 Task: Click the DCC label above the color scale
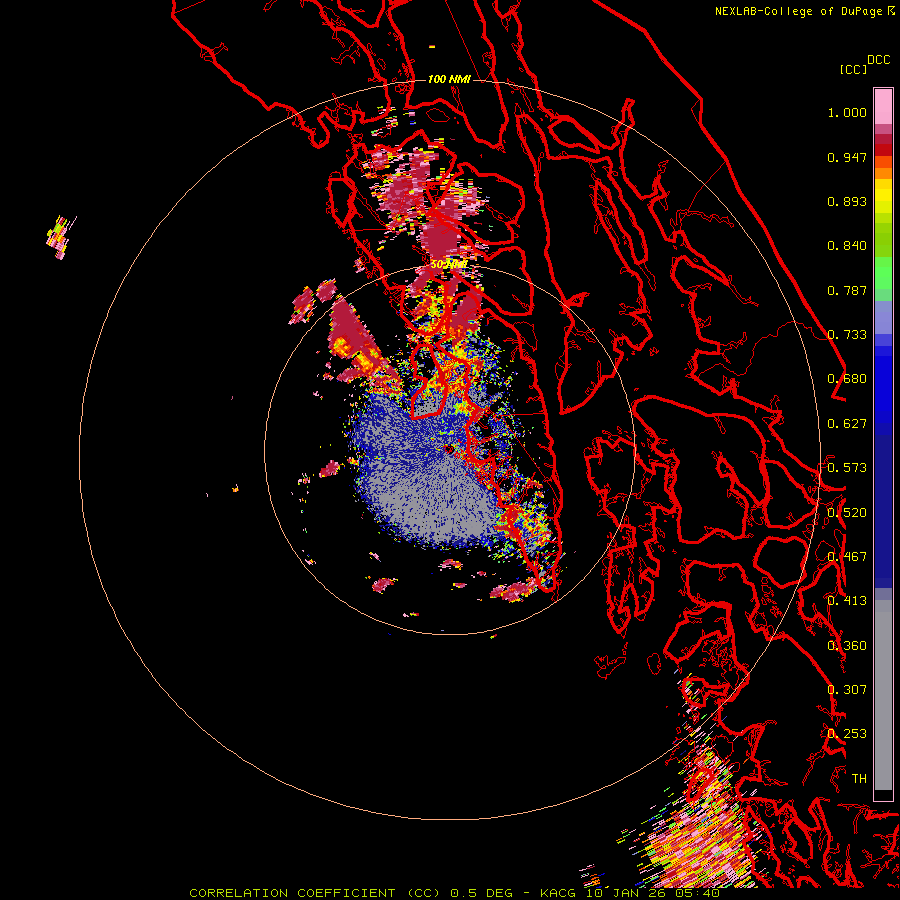tap(879, 60)
